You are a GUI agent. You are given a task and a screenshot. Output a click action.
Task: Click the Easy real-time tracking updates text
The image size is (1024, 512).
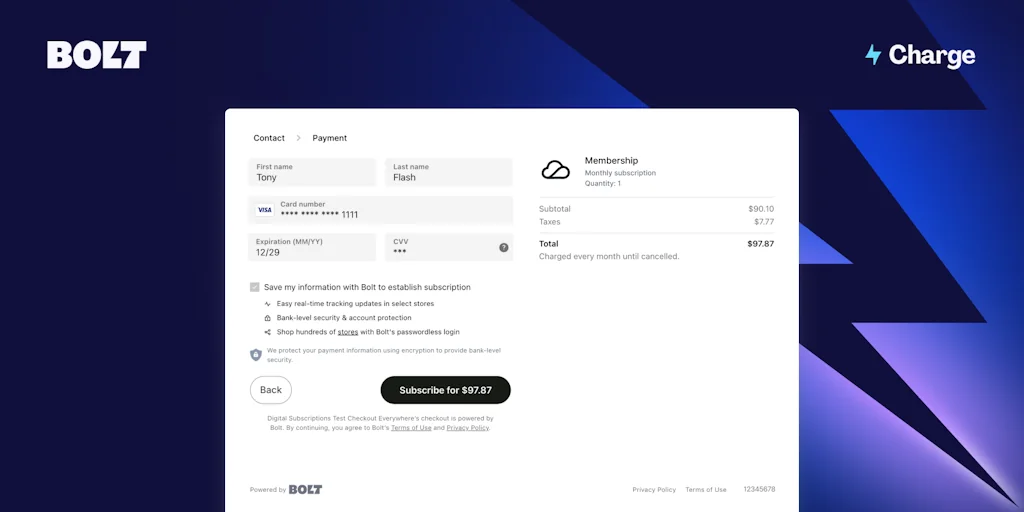(x=355, y=304)
